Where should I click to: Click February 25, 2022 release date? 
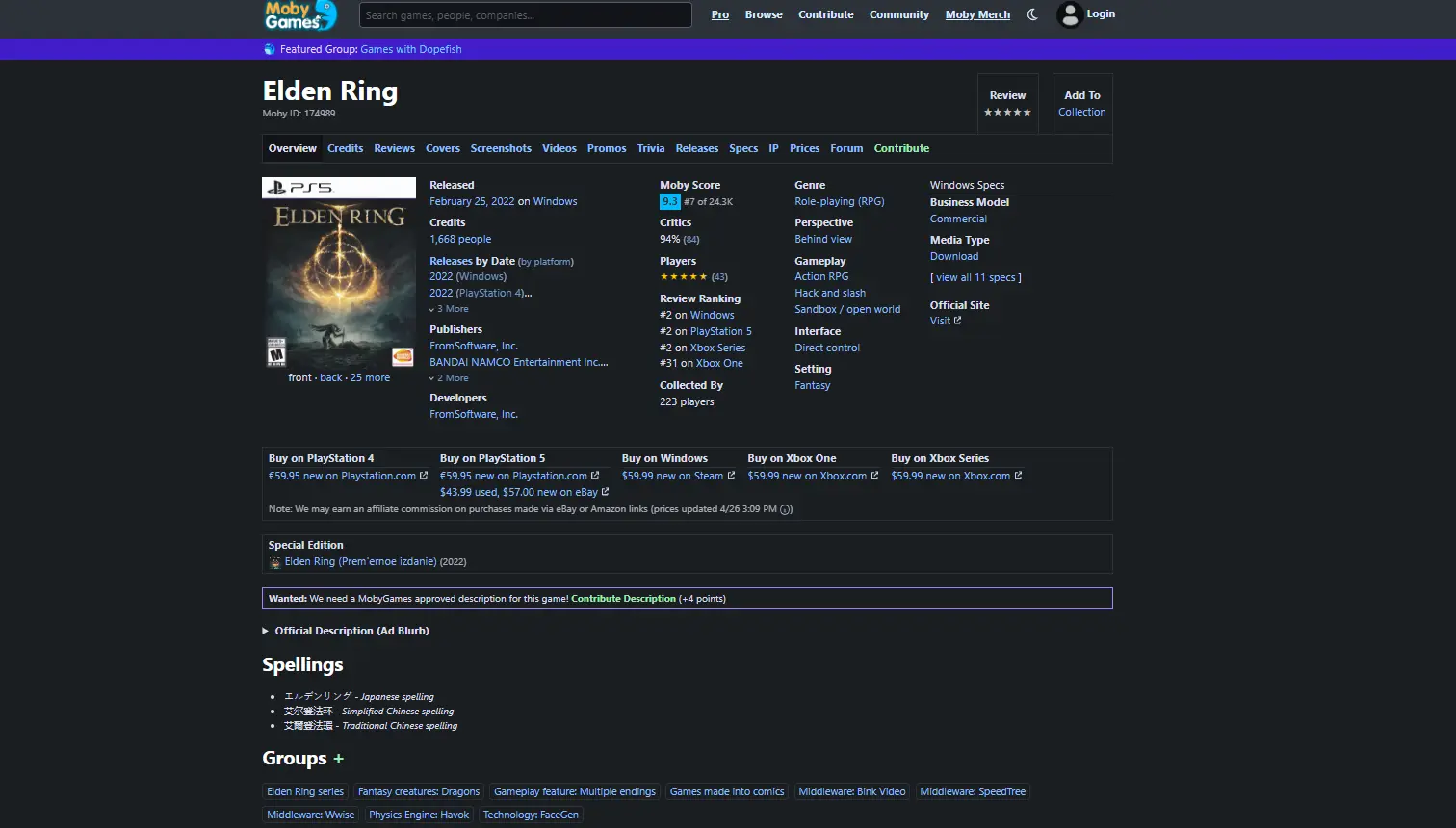tap(472, 201)
